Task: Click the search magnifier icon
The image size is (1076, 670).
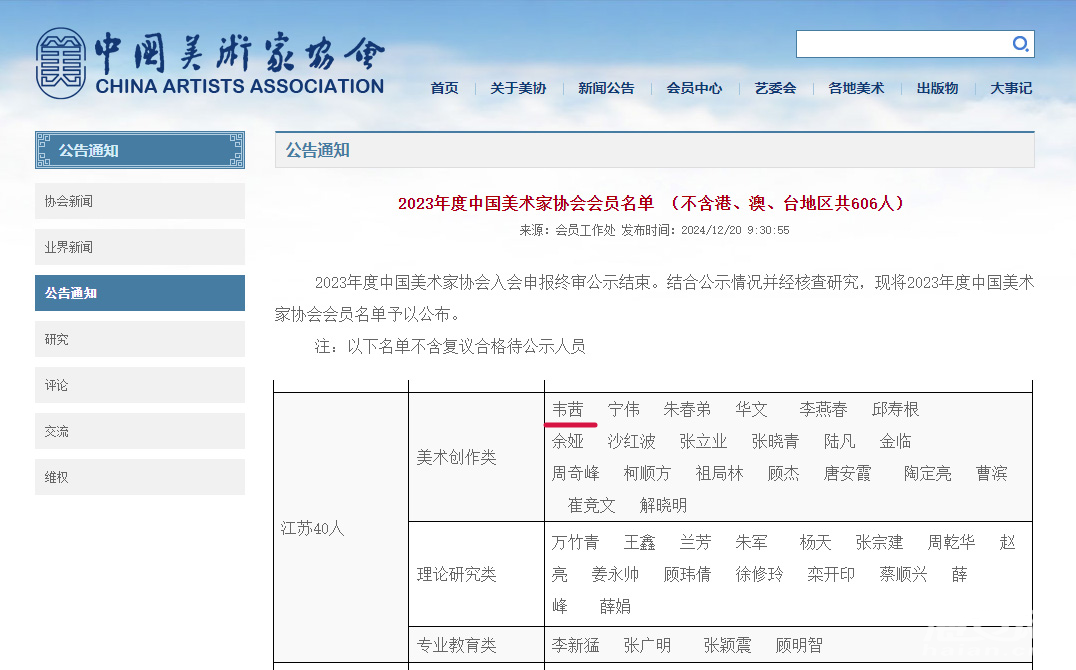Action: pos(1020,44)
